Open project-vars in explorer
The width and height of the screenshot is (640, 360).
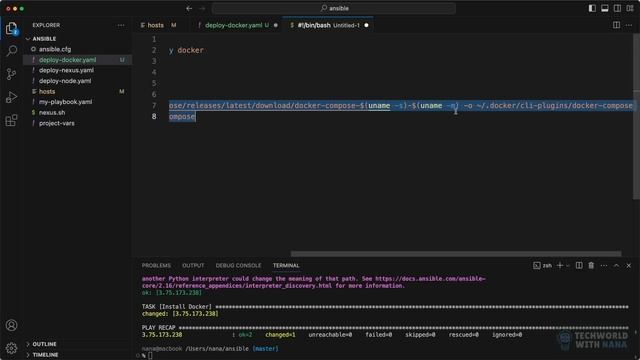[57, 123]
